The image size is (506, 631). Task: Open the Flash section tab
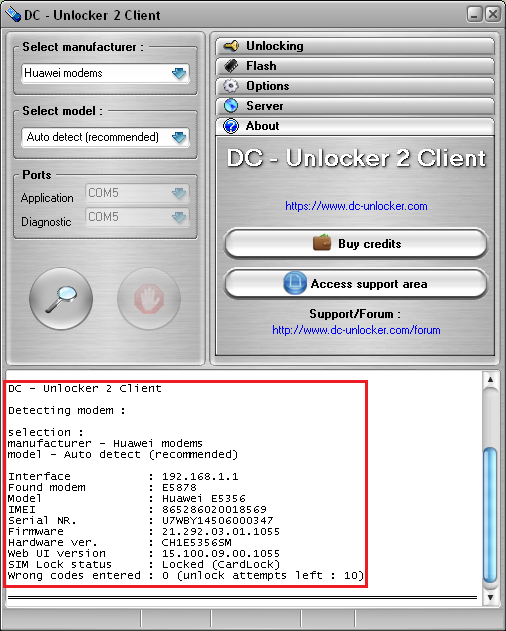coord(355,66)
